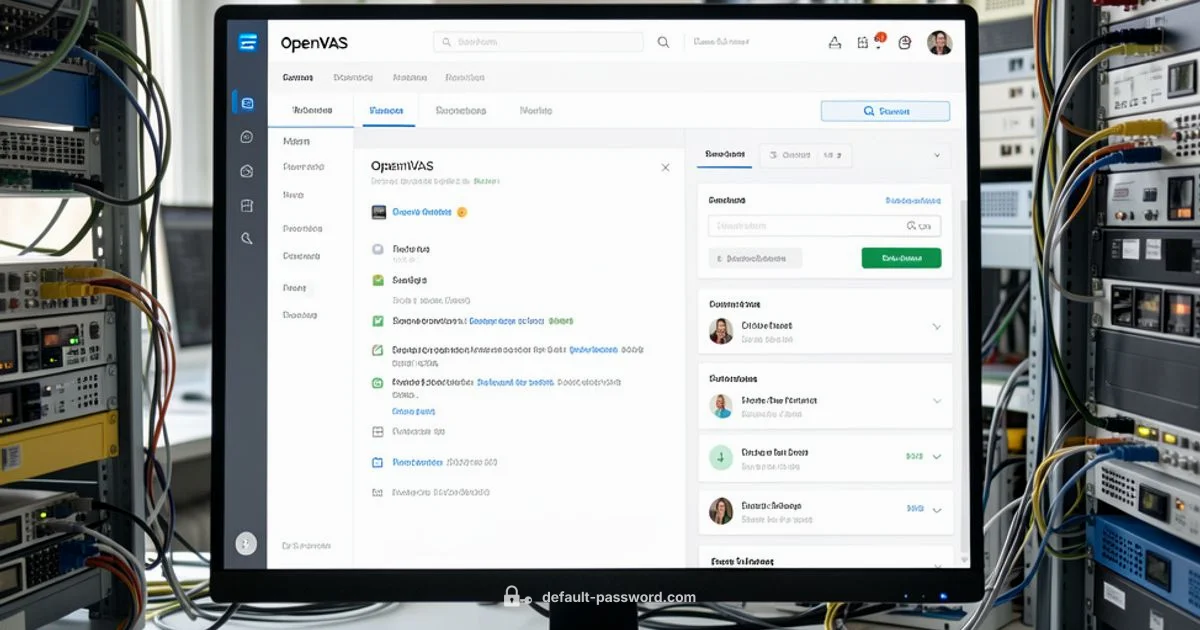Select the gray radio button above the green checkboxes
This screenshot has height=630, width=1200.
point(378,248)
